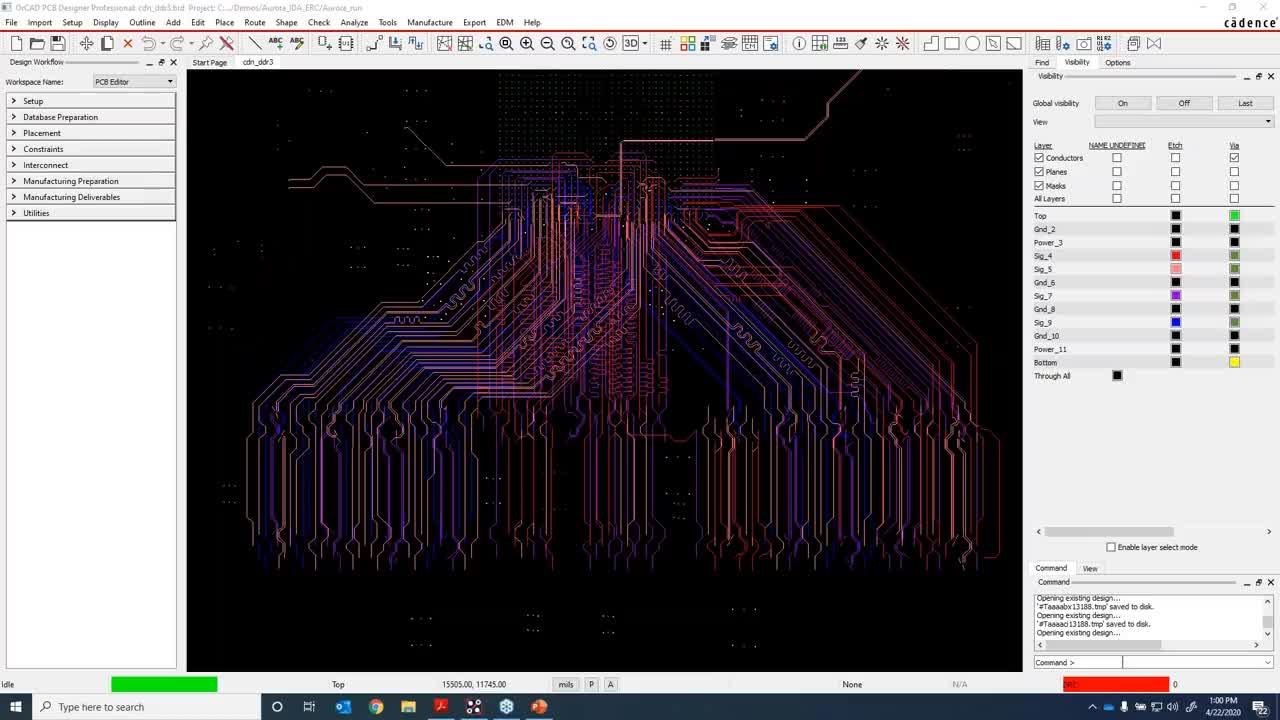Open the Route menu

pyautogui.click(x=254, y=22)
